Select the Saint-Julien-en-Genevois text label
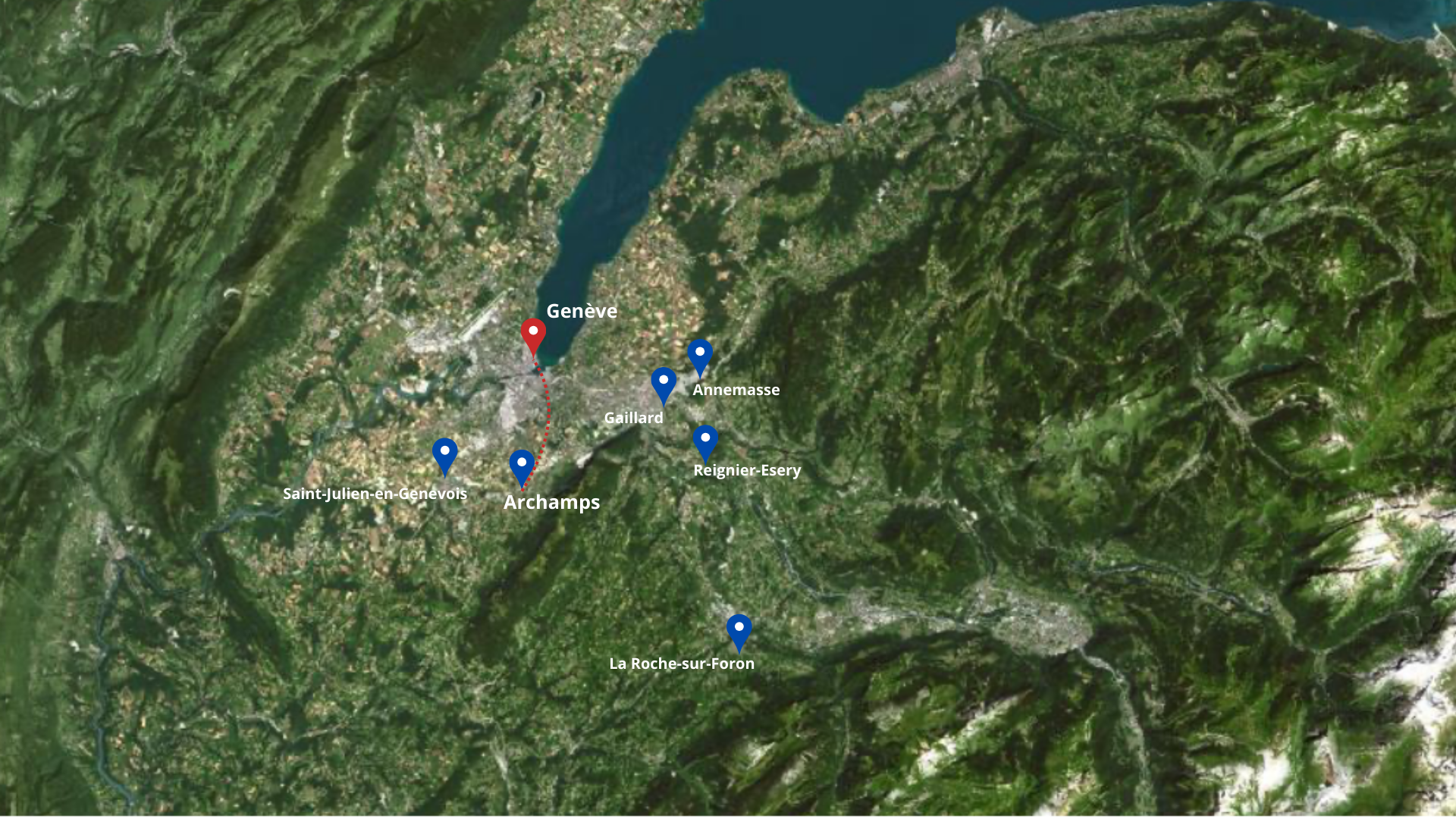The width and height of the screenshot is (1456, 819). pos(375,494)
